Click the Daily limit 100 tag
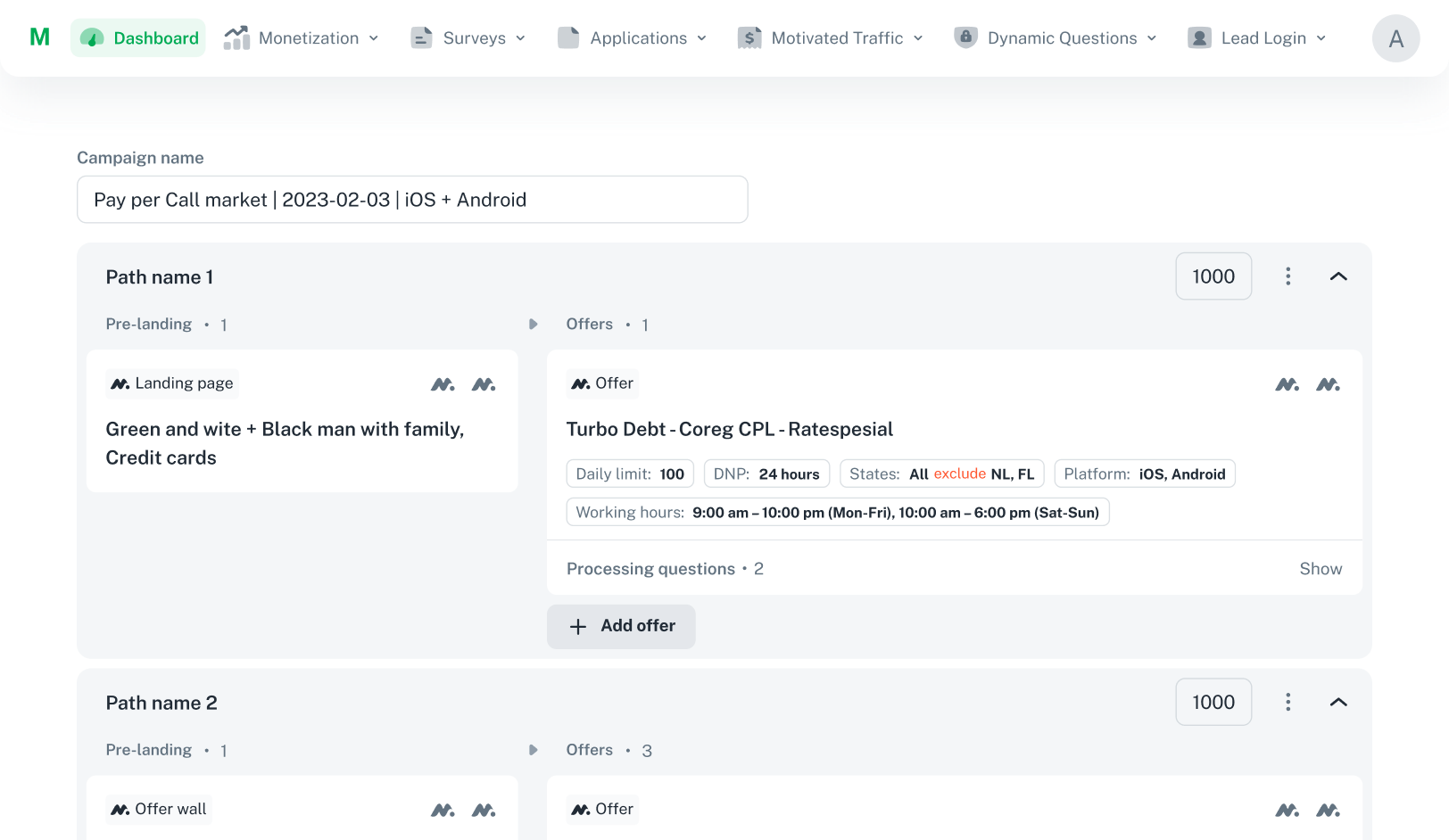This screenshot has height=840, width=1449. (x=630, y=474)
